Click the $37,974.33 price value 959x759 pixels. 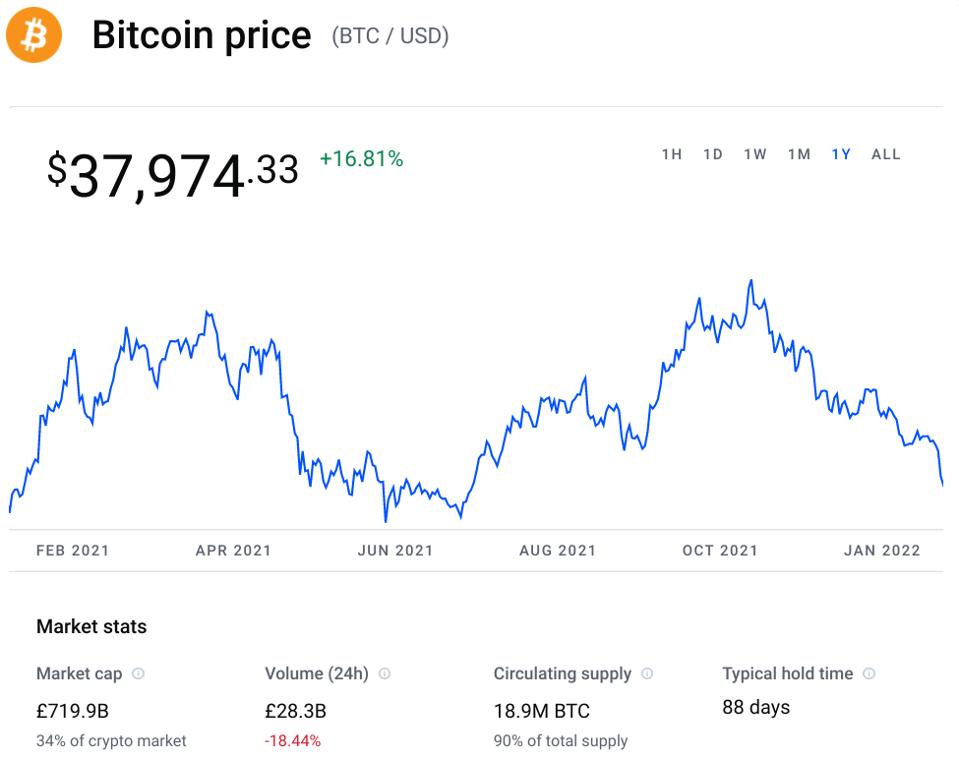pyautogui.click(x=172, y=174)
